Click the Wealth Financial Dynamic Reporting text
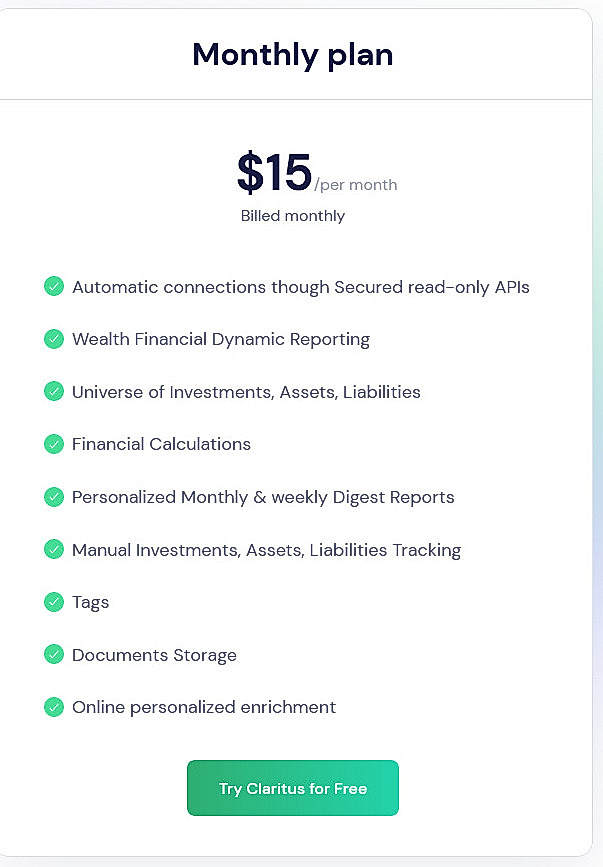The height and width of the screenshot is (867, 603). point(220,339)
